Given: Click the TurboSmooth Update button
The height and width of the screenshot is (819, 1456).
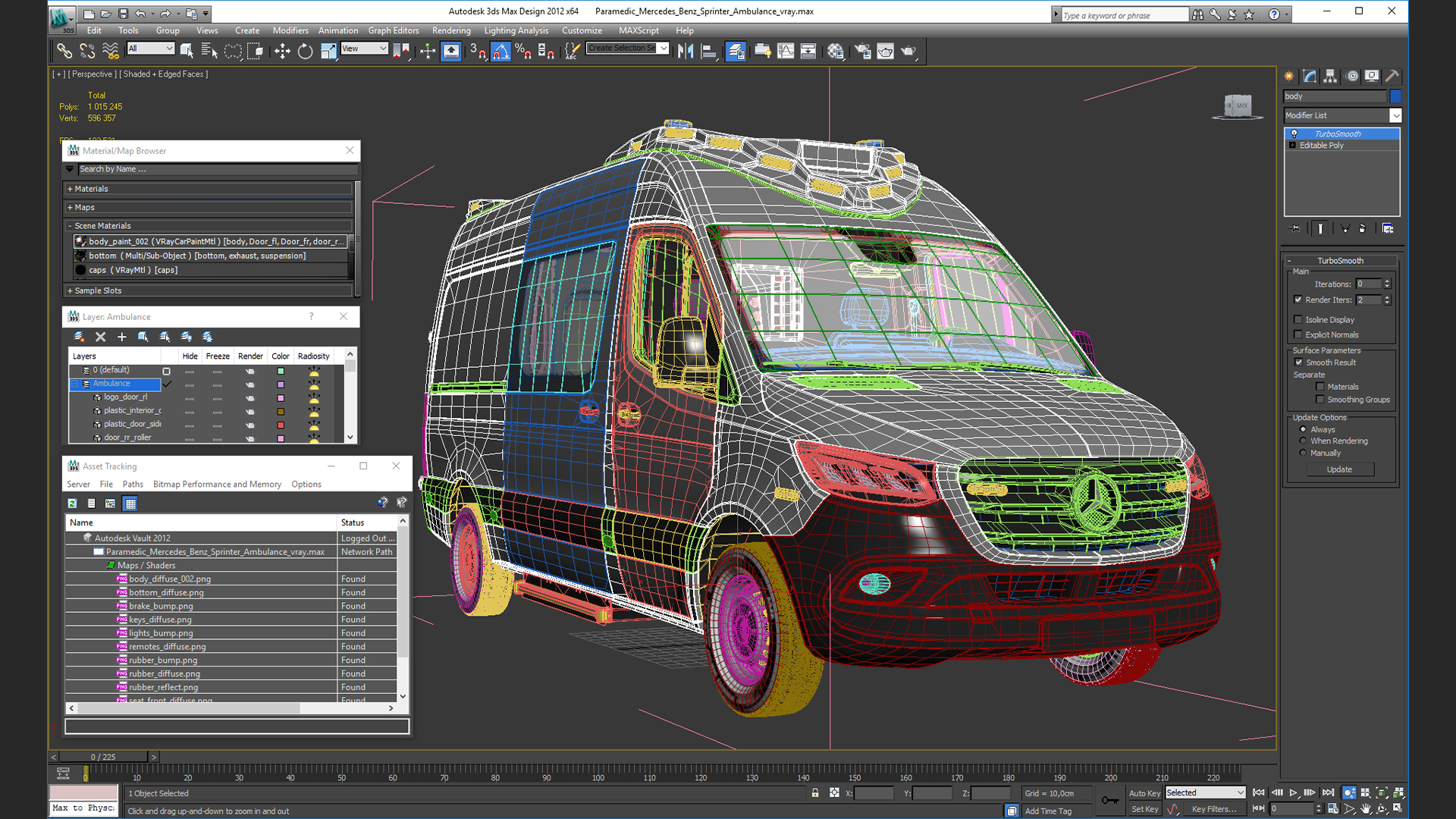Looking at the screenshot, I should [x=1339, y=469].
